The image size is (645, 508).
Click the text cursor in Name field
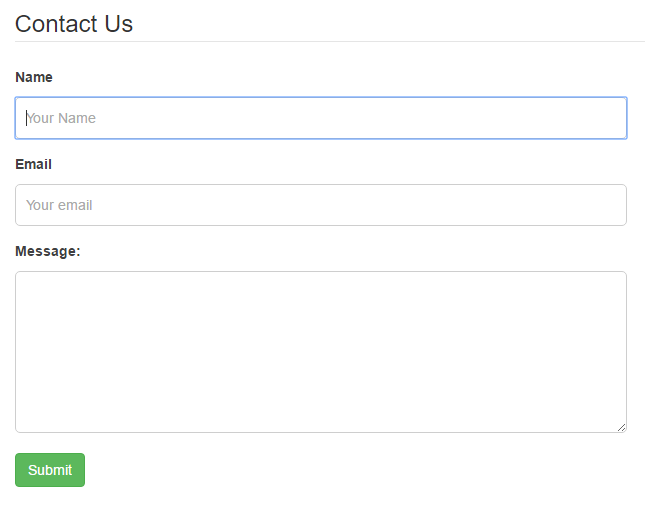coord(27,118)
